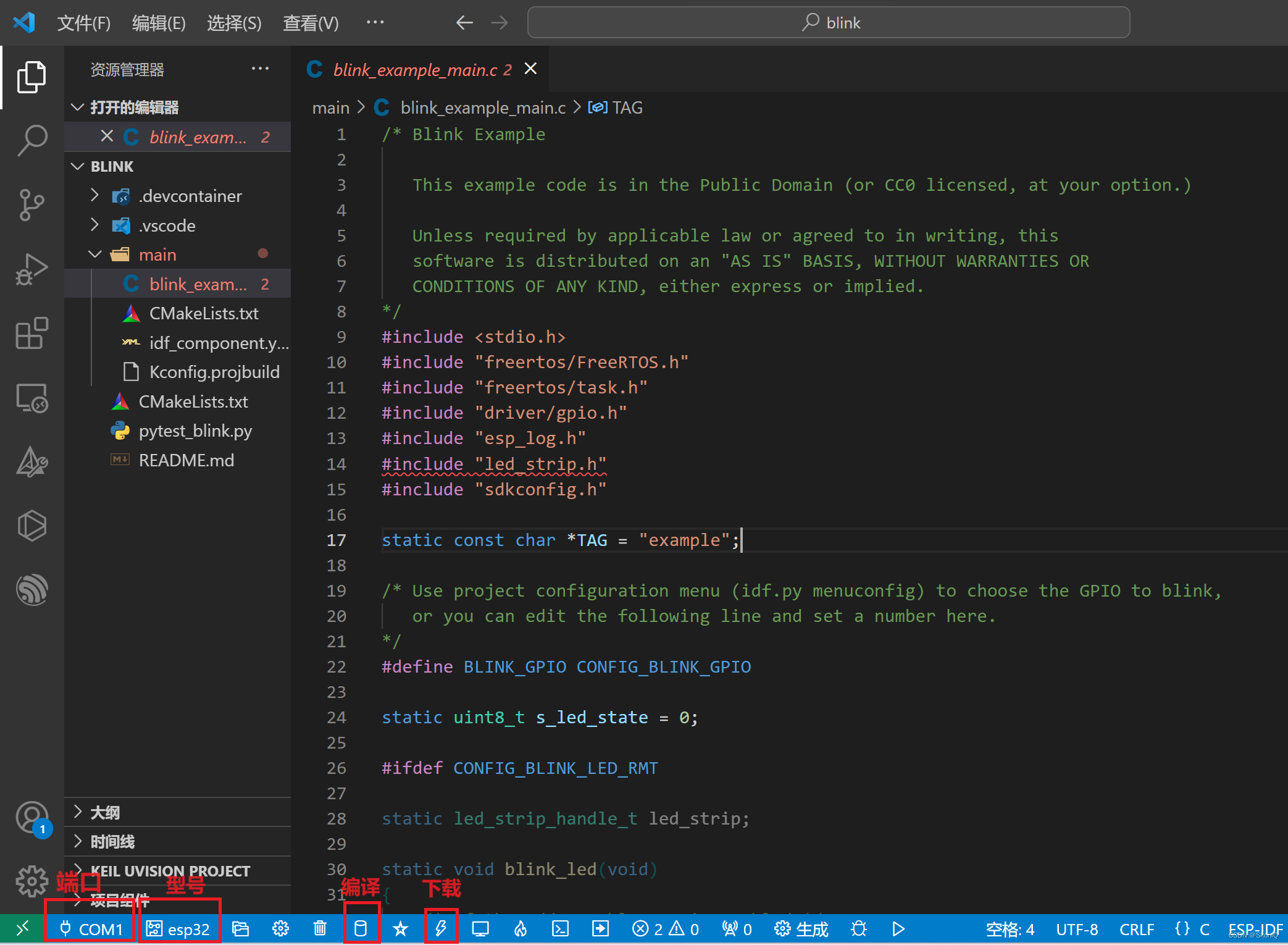Open the Extensions view
Screen dimensions: 1288x945
pos(31,334)
